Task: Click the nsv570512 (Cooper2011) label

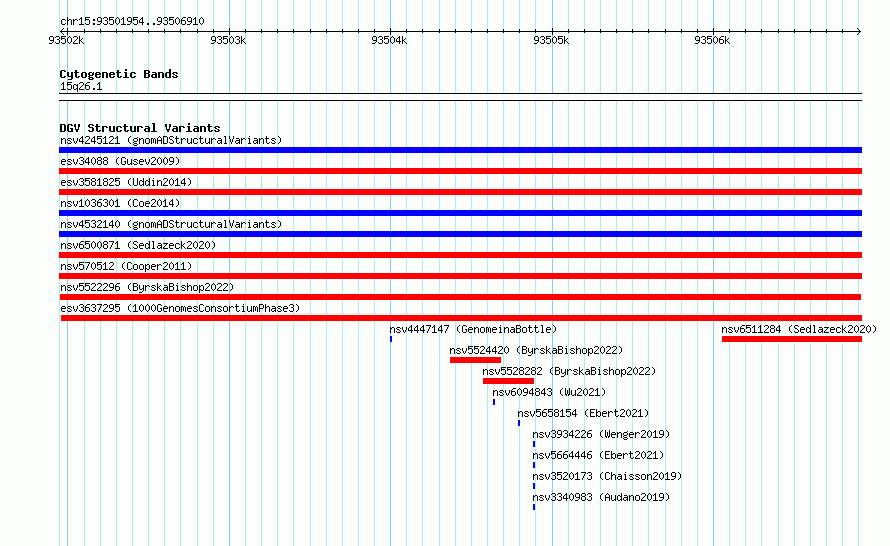Action: 126,266
